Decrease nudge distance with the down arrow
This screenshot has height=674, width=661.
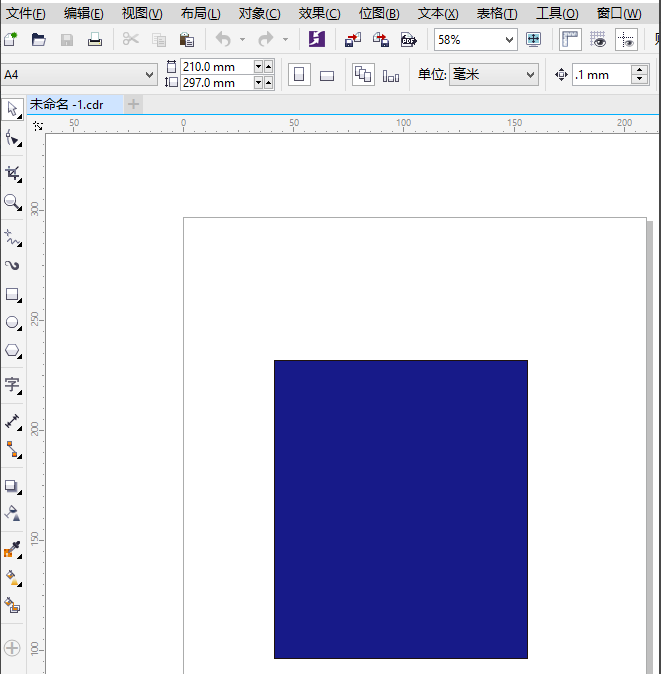click(x=640, y=80)
